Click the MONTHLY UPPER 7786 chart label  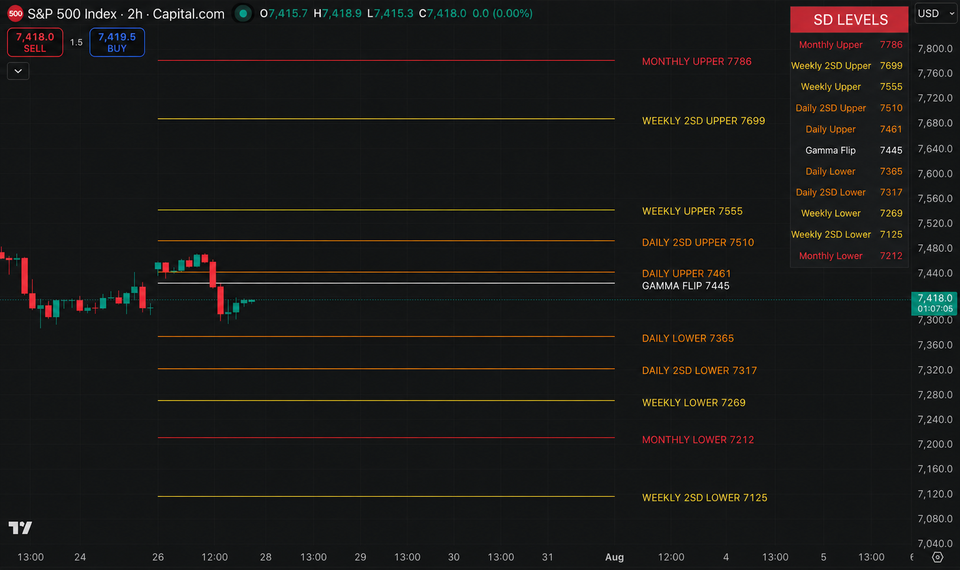(x=697, y=61)
